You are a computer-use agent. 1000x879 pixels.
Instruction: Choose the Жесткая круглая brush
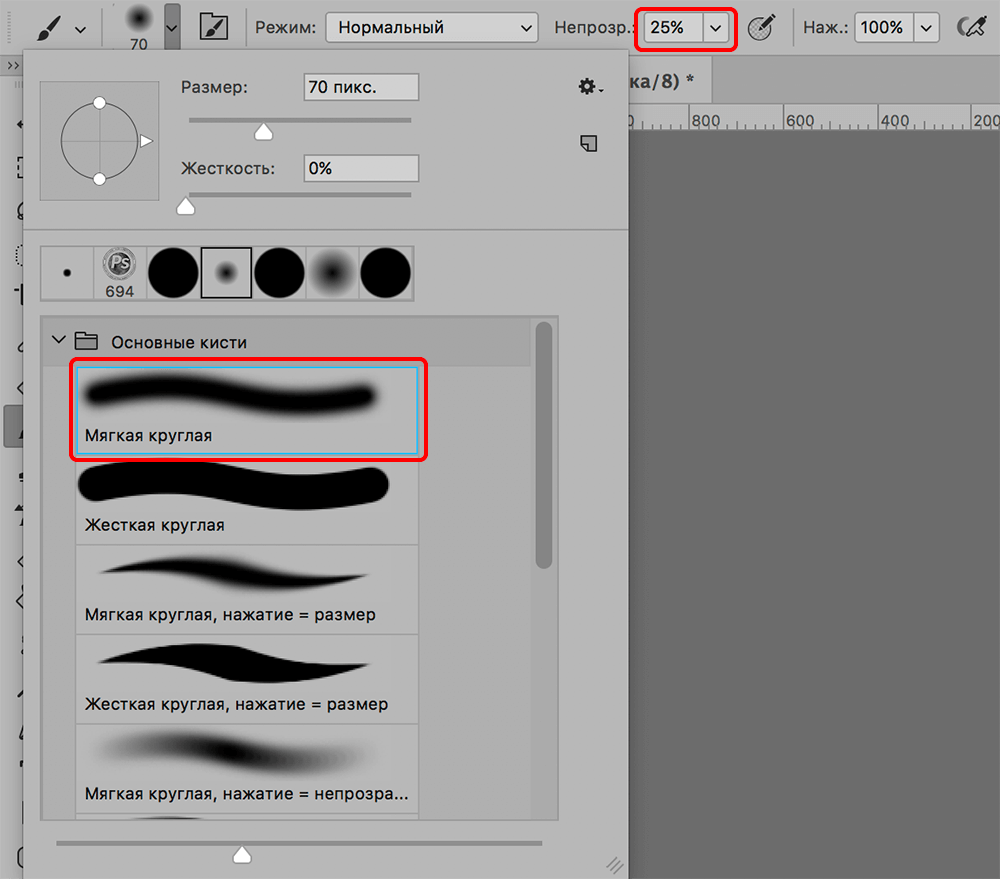247,500
